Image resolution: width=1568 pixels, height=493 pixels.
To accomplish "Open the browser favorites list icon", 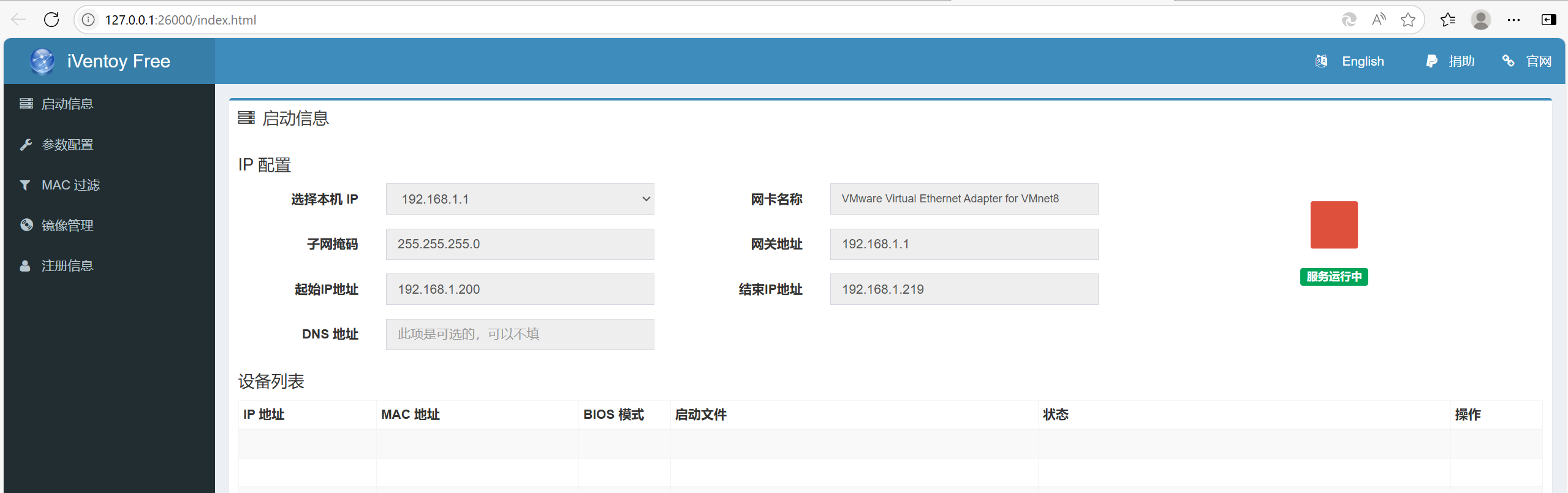I will [1448, 20].
